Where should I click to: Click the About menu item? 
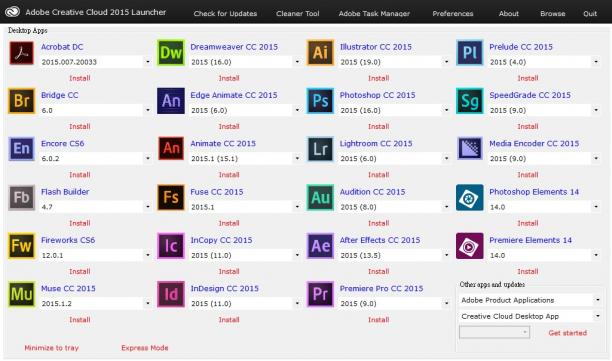509,13
